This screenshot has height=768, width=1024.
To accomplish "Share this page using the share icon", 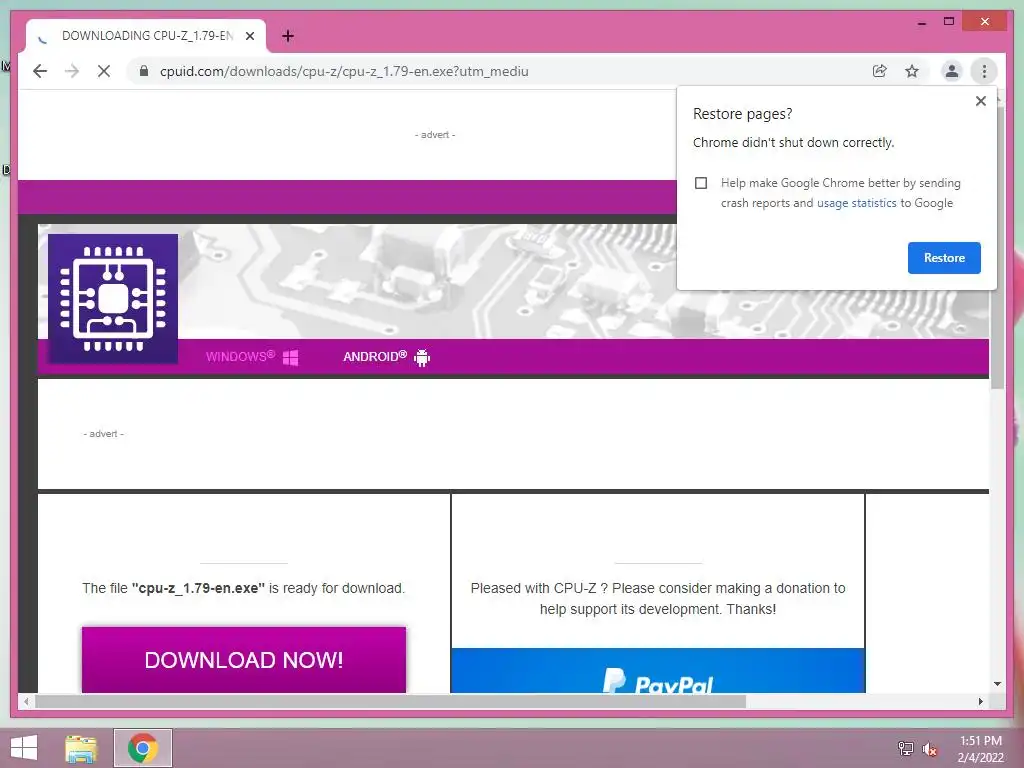I will (880, 71).
